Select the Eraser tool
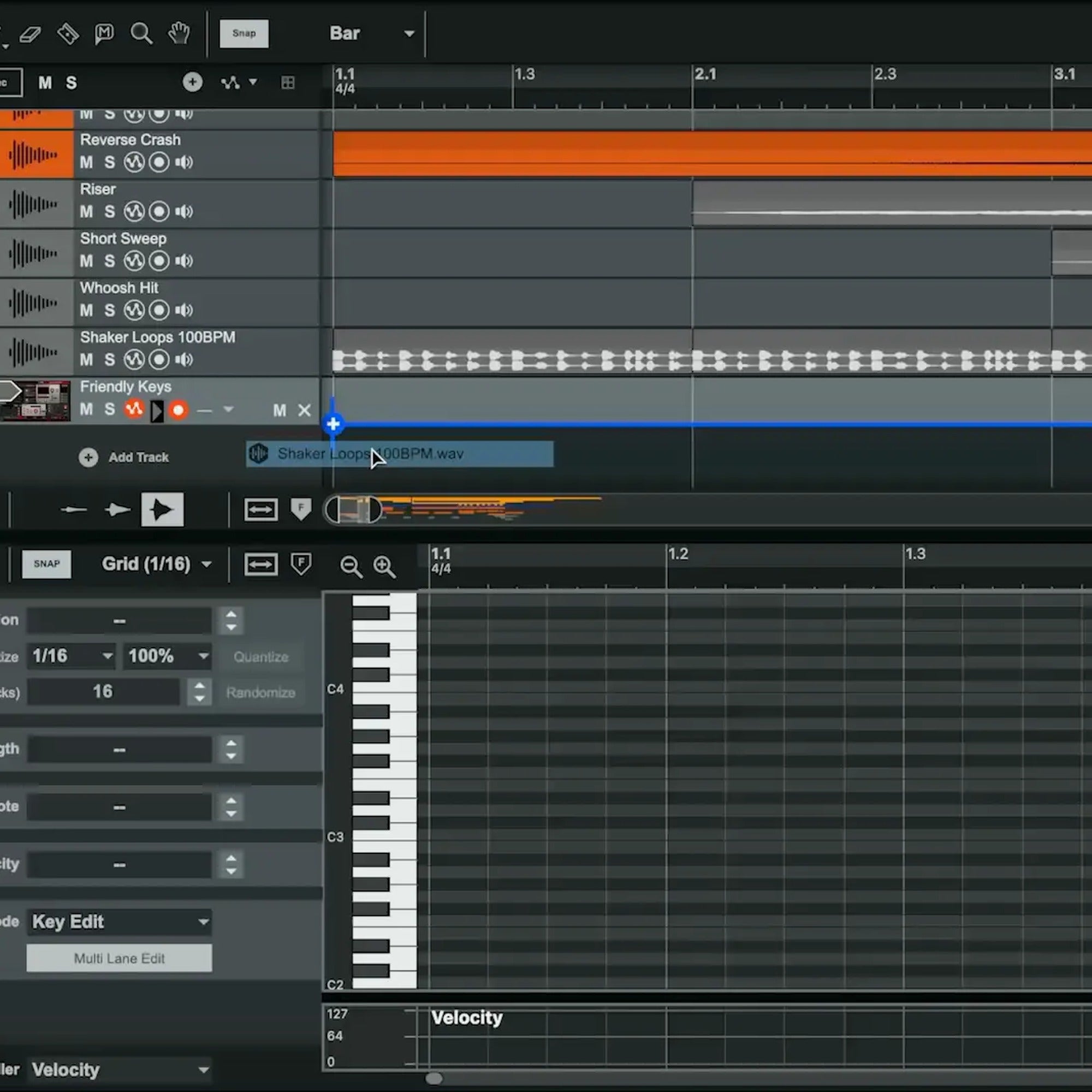Screen dimensions: 1092x1092 pyautogui.click(x=31, y=34)
